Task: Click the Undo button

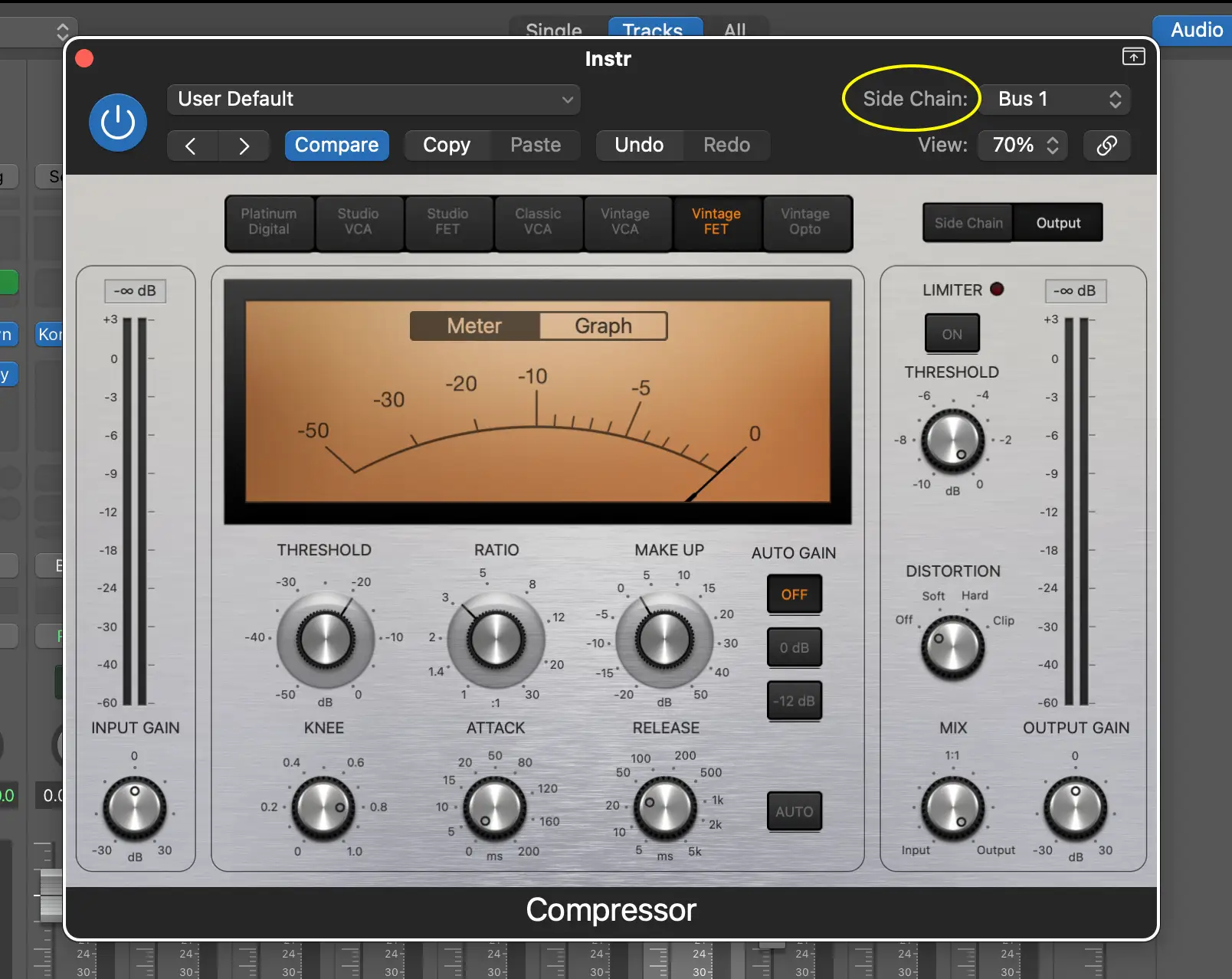Action: (x=639, y=146)
